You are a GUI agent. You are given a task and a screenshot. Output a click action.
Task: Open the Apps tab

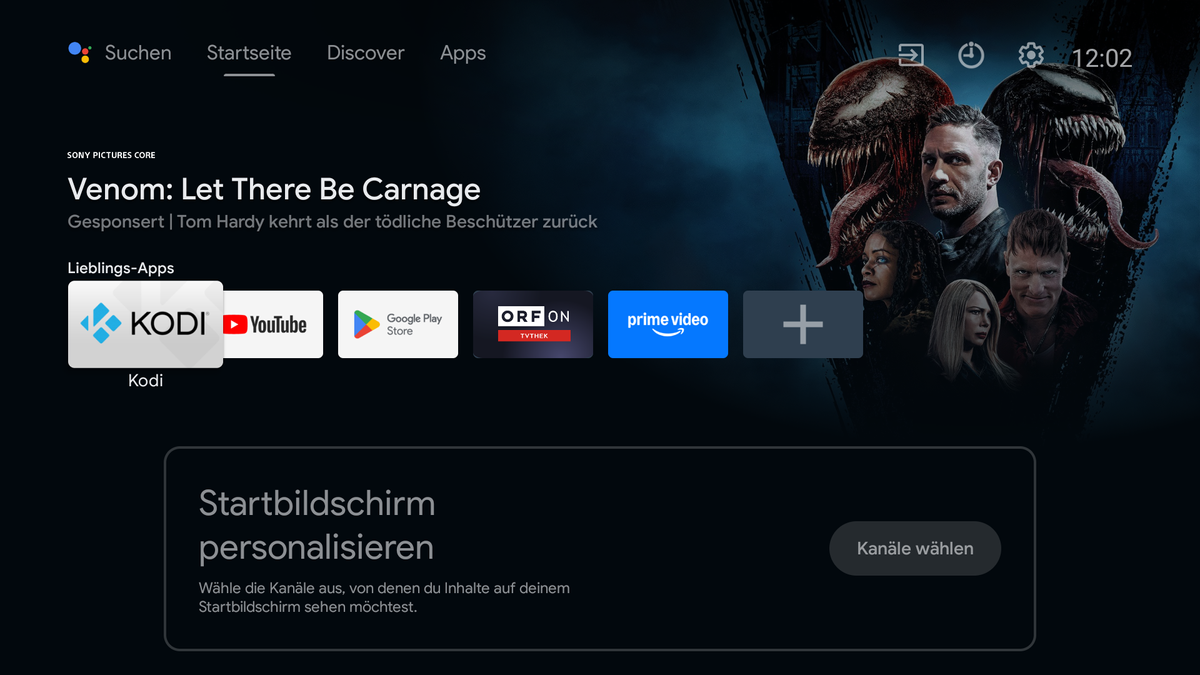coord(462,53)
